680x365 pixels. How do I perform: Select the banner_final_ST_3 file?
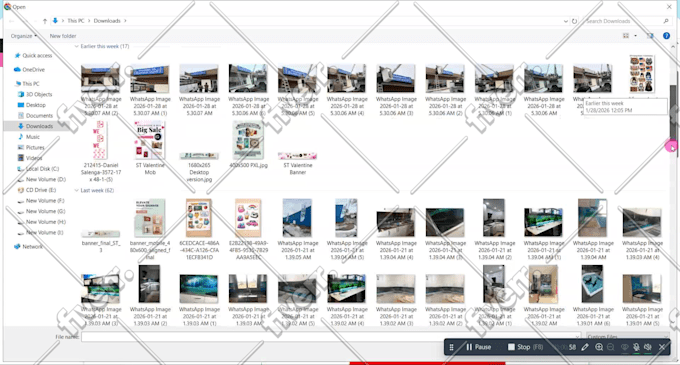(101, 242)
